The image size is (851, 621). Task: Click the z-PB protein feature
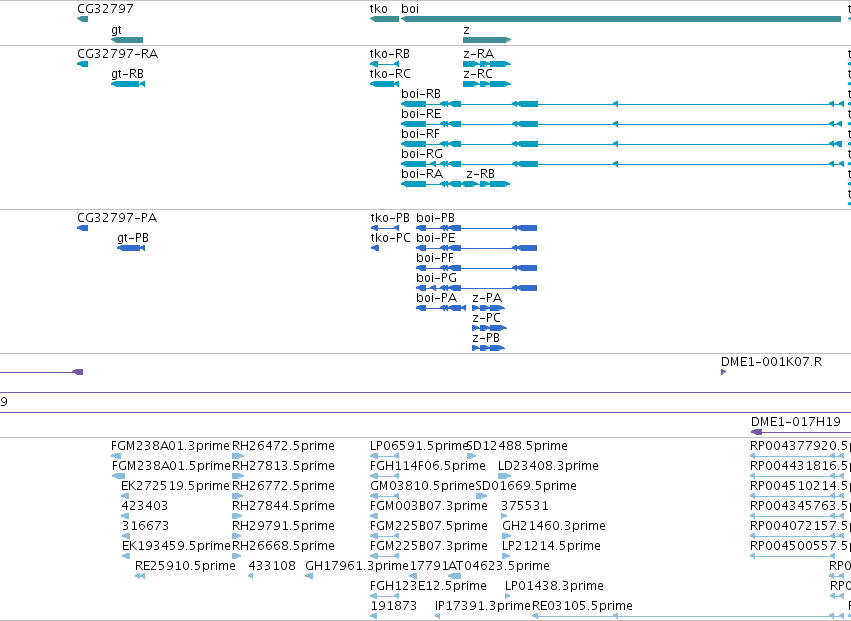point(489,348)
